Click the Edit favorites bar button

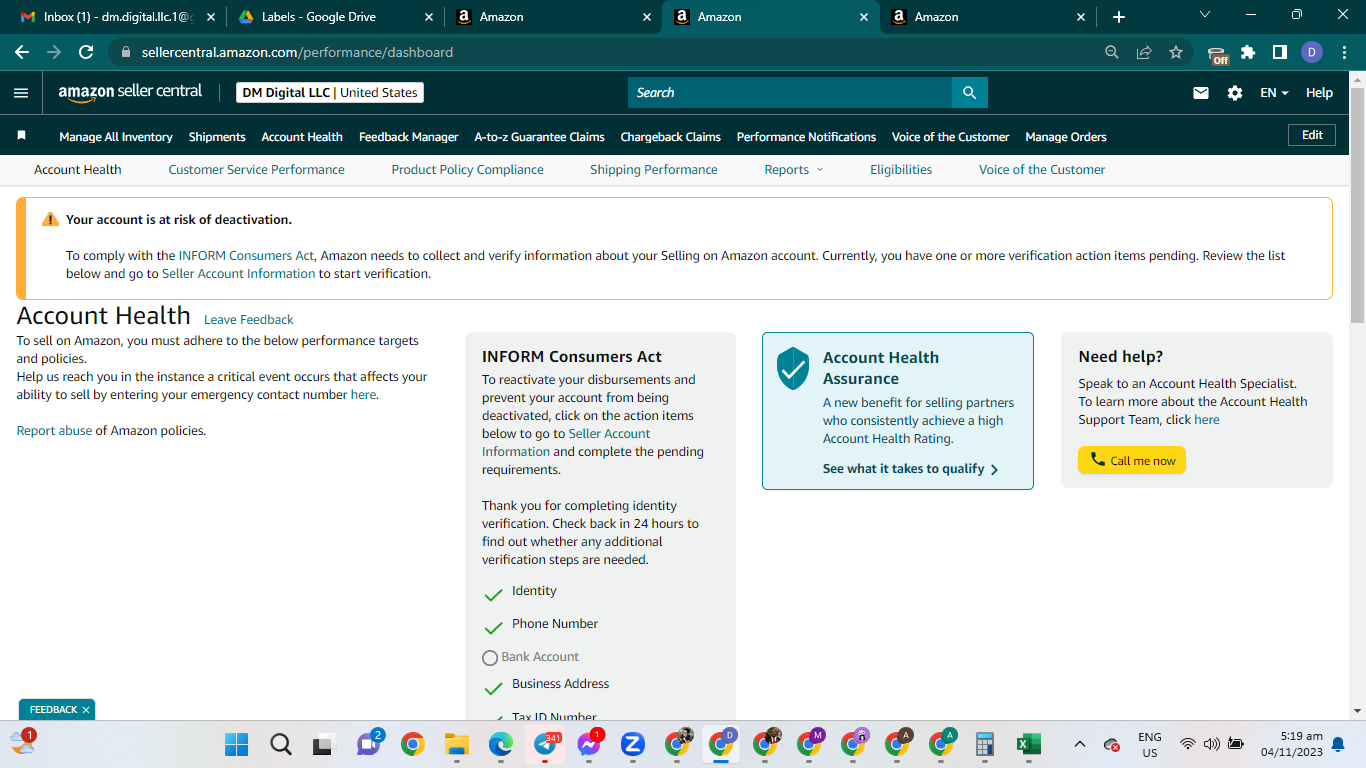coord(1312,135)
